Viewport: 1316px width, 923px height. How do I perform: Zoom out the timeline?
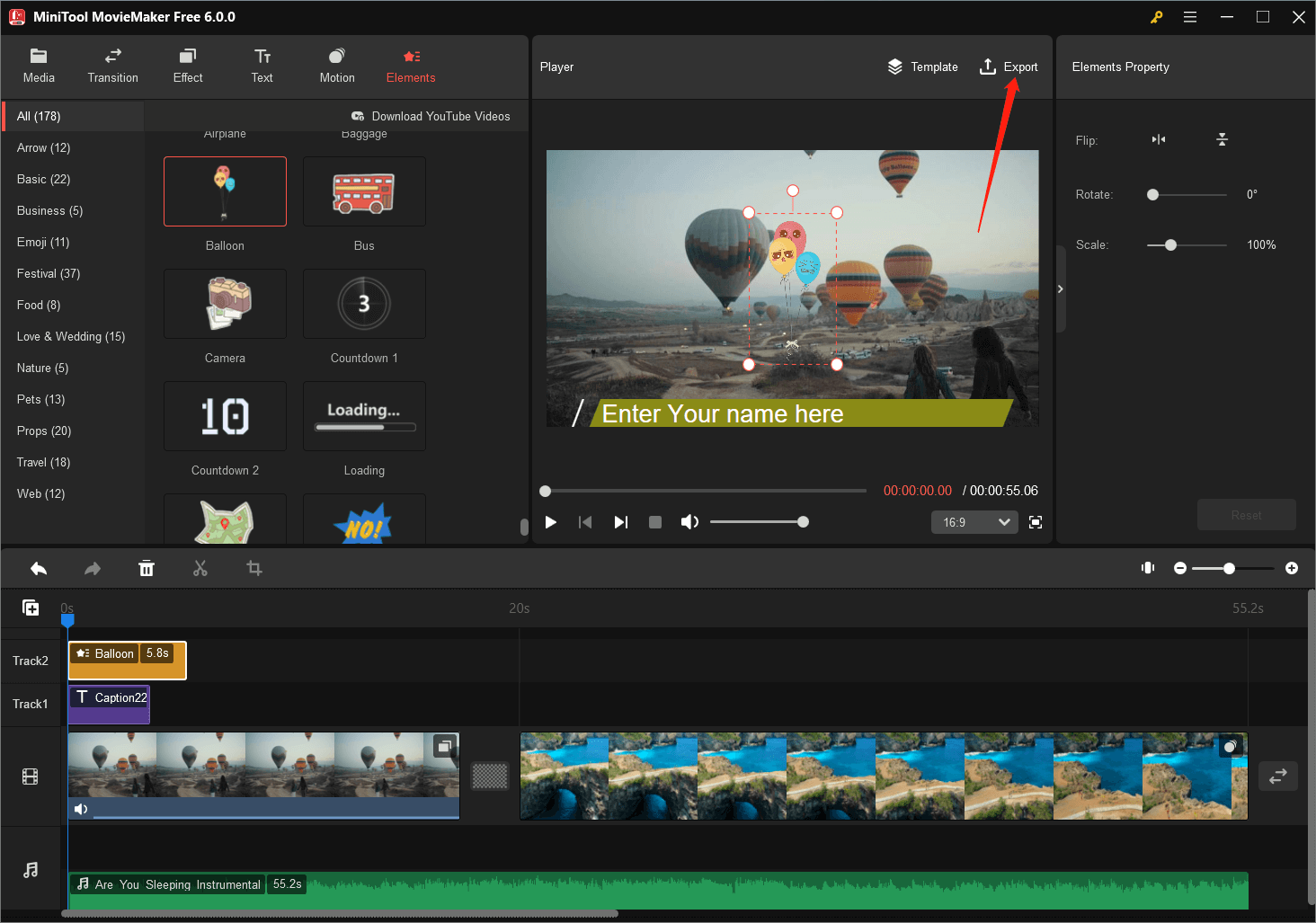click(1180, 568)
